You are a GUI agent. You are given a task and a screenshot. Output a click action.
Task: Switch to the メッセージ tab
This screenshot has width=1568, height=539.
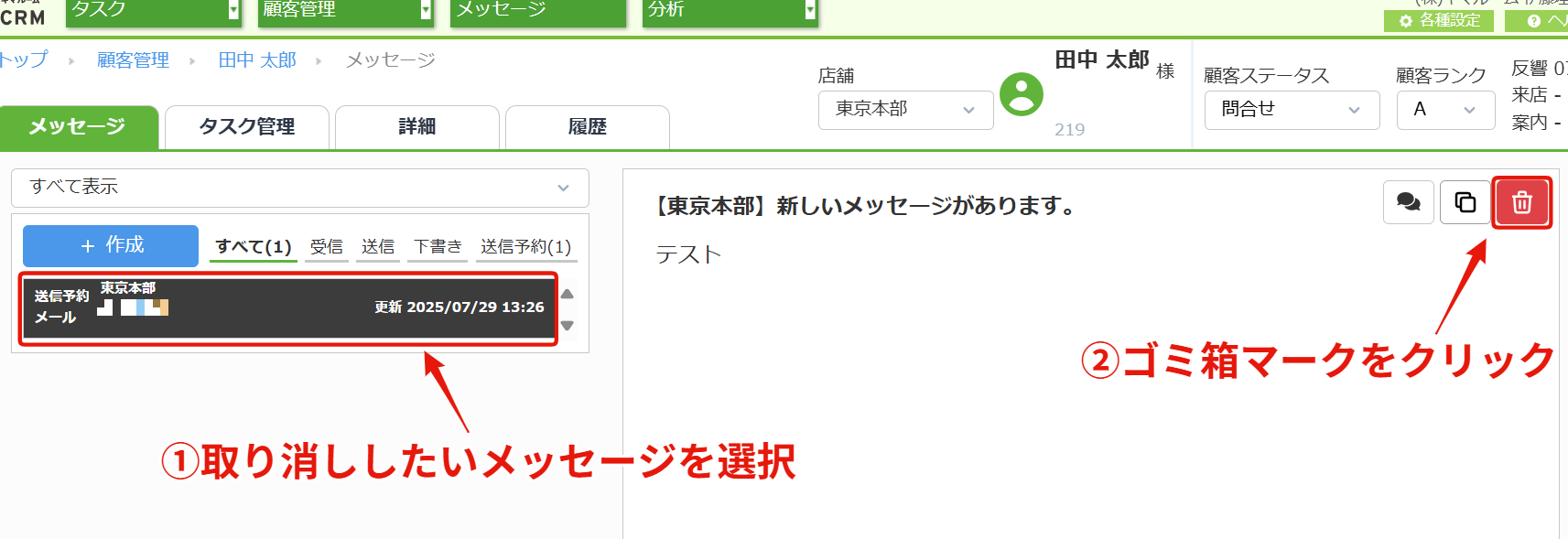pyautogui.click(x=79, y=127)
